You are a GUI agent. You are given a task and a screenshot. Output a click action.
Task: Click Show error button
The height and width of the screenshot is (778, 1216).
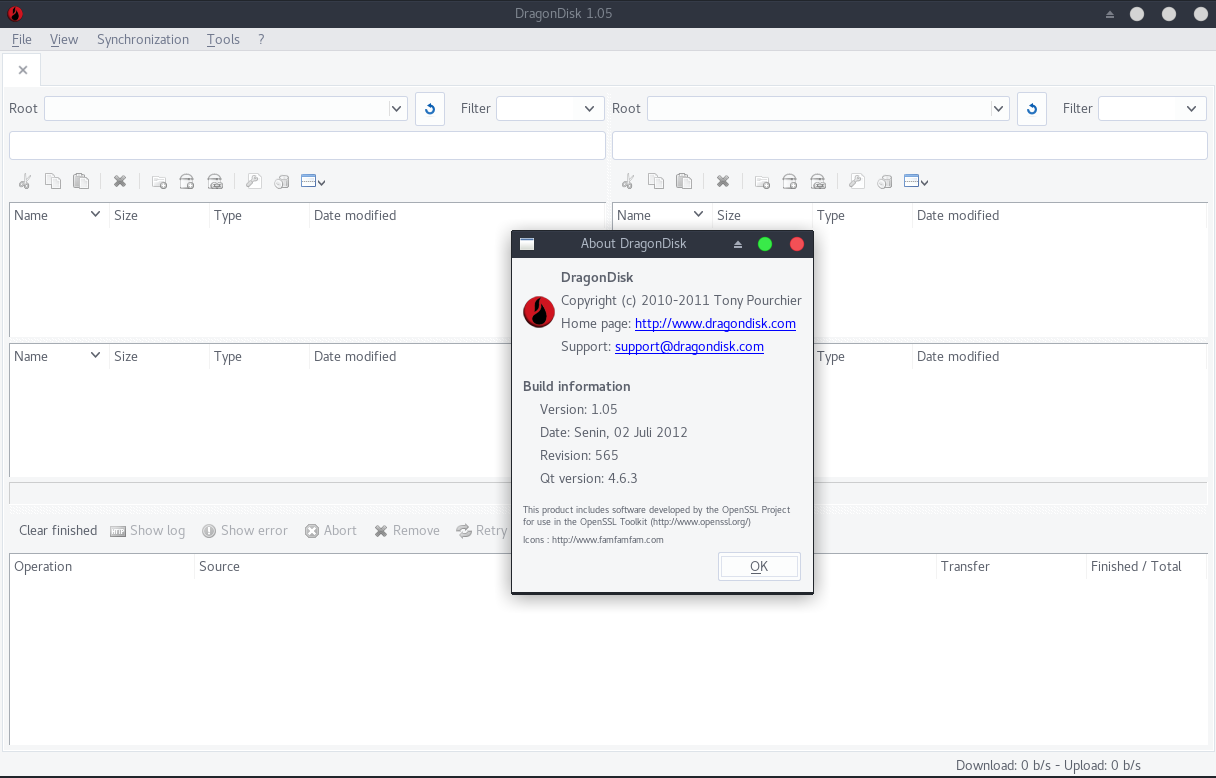click(245, 530)
